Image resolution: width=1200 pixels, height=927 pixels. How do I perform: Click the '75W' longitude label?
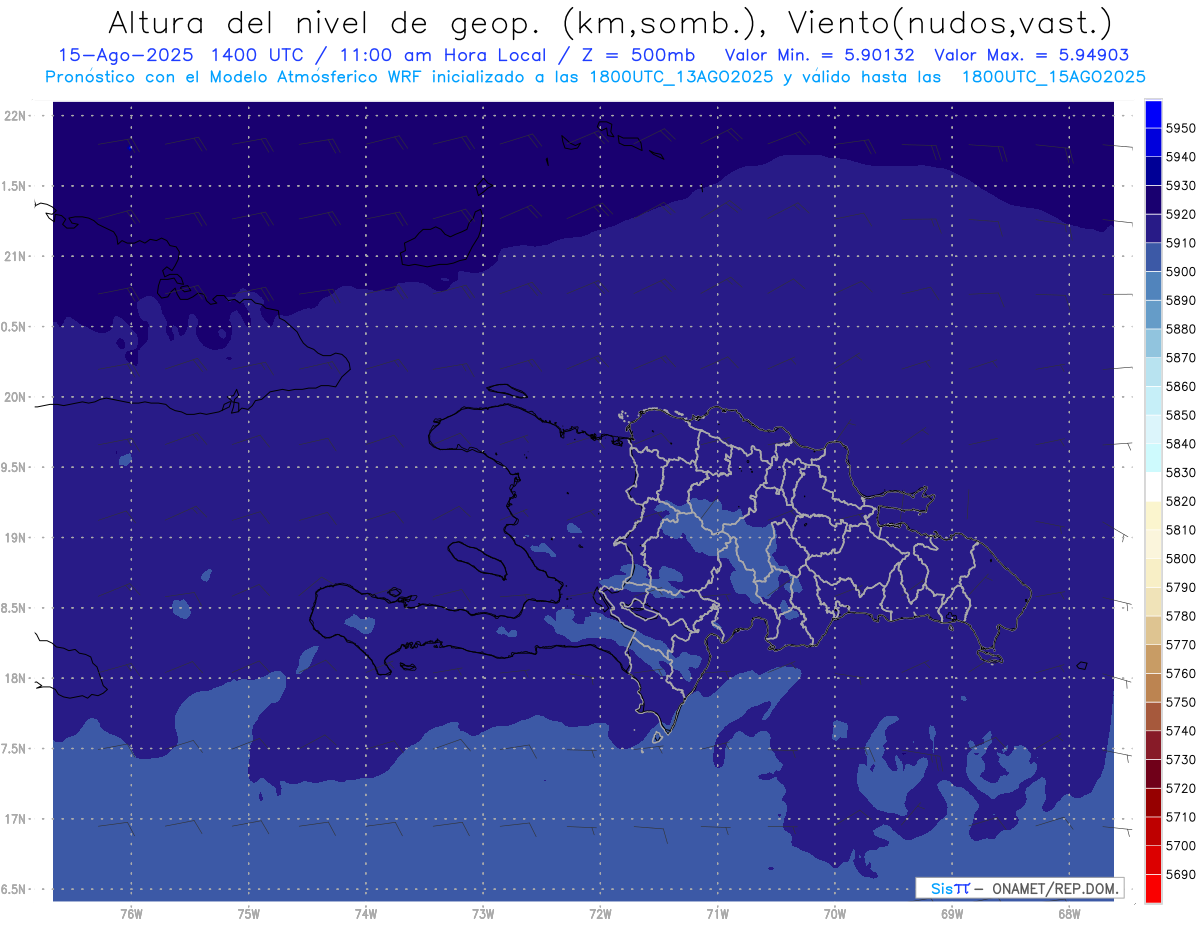(248, 914)
